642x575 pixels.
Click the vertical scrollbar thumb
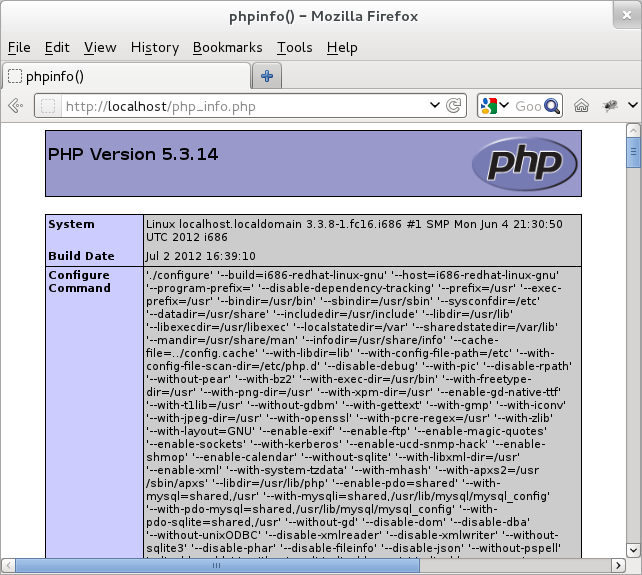click(633, 152)
